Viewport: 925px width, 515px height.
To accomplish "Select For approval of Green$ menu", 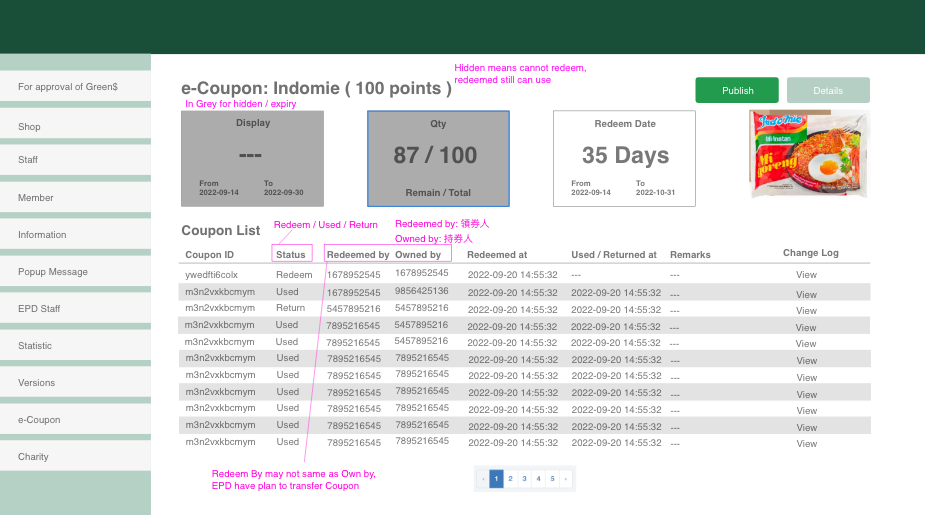I will [x=75, y=87].
